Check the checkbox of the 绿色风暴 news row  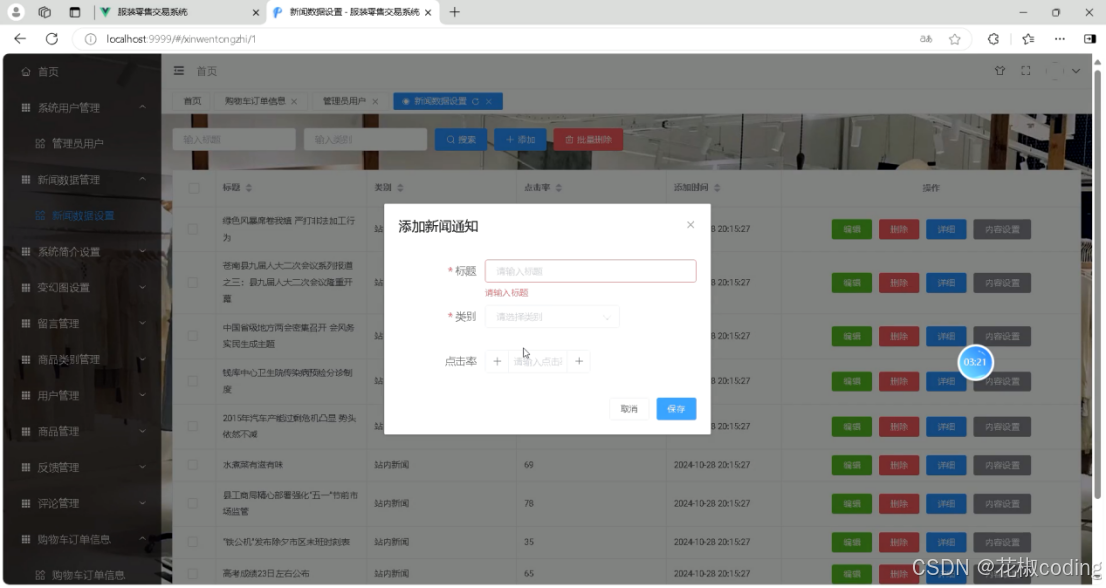194,229
